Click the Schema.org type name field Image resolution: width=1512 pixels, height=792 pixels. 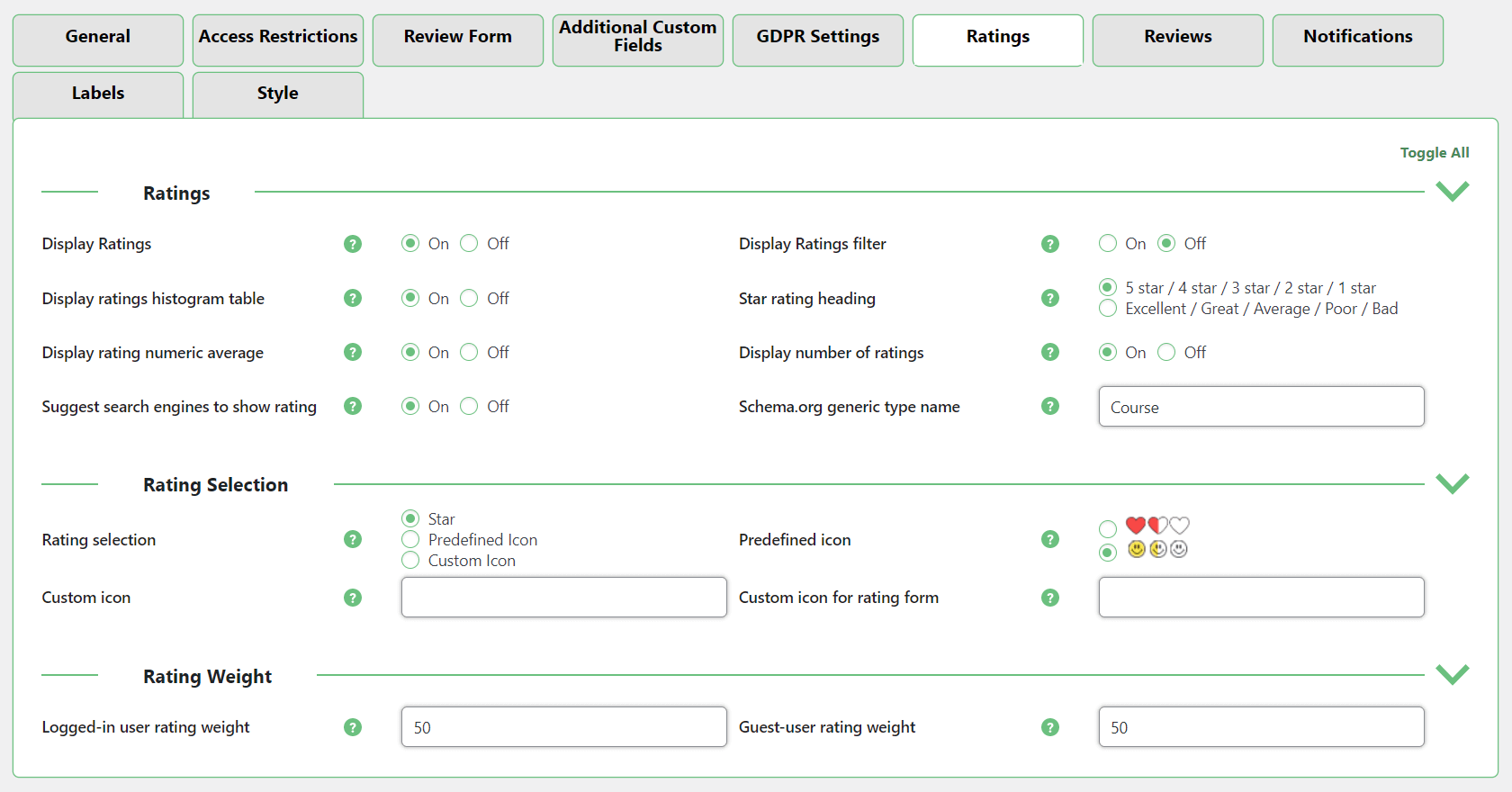click(x=1260, y=407)
